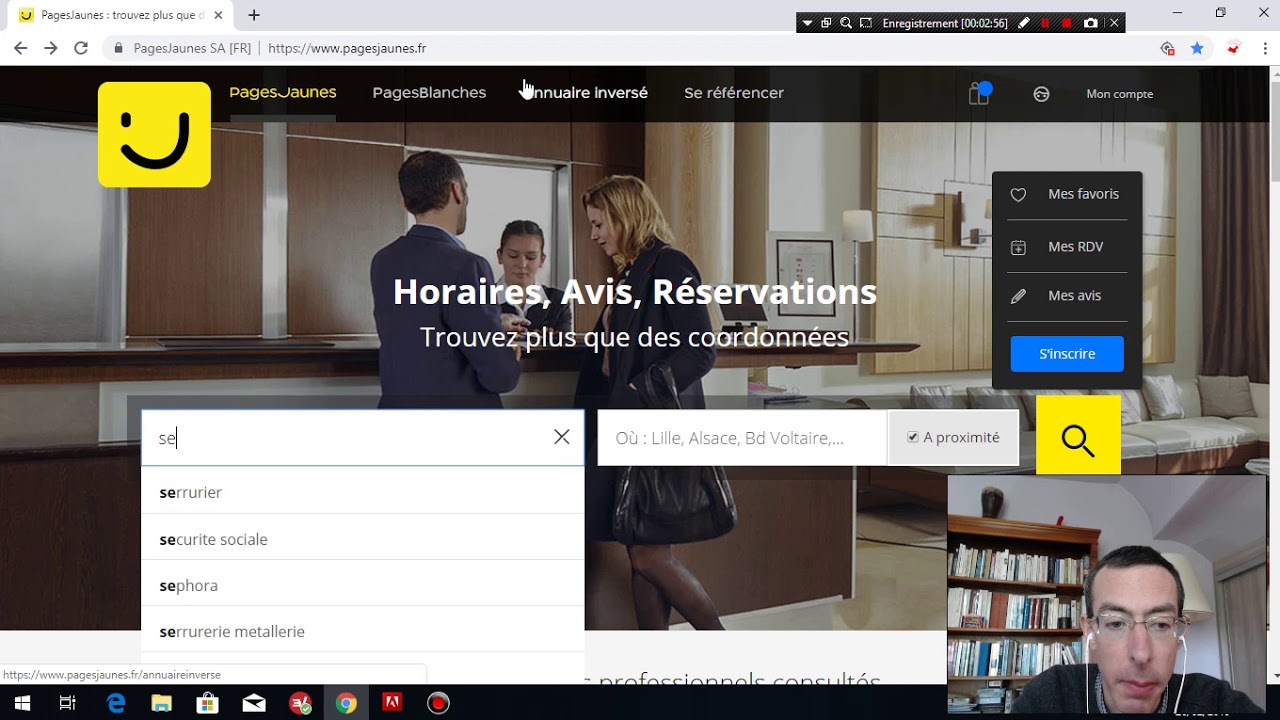1280x720 pixels.
Task: Click the Où location input field
Action: point(742,438)
